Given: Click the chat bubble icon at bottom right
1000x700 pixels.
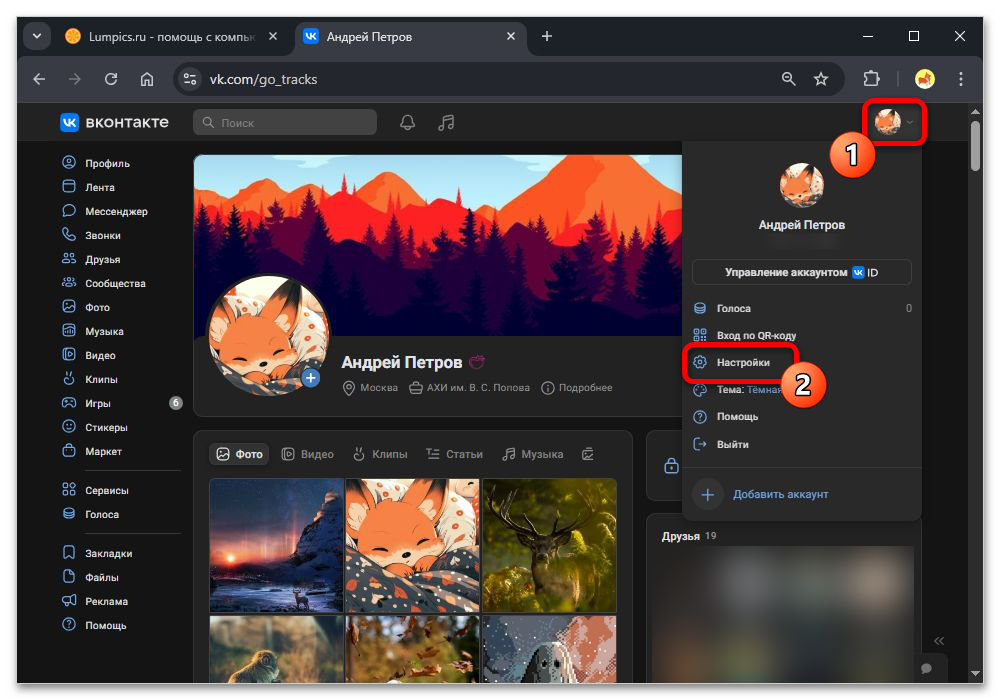Looking at the screenshot, I should [927, 668].
